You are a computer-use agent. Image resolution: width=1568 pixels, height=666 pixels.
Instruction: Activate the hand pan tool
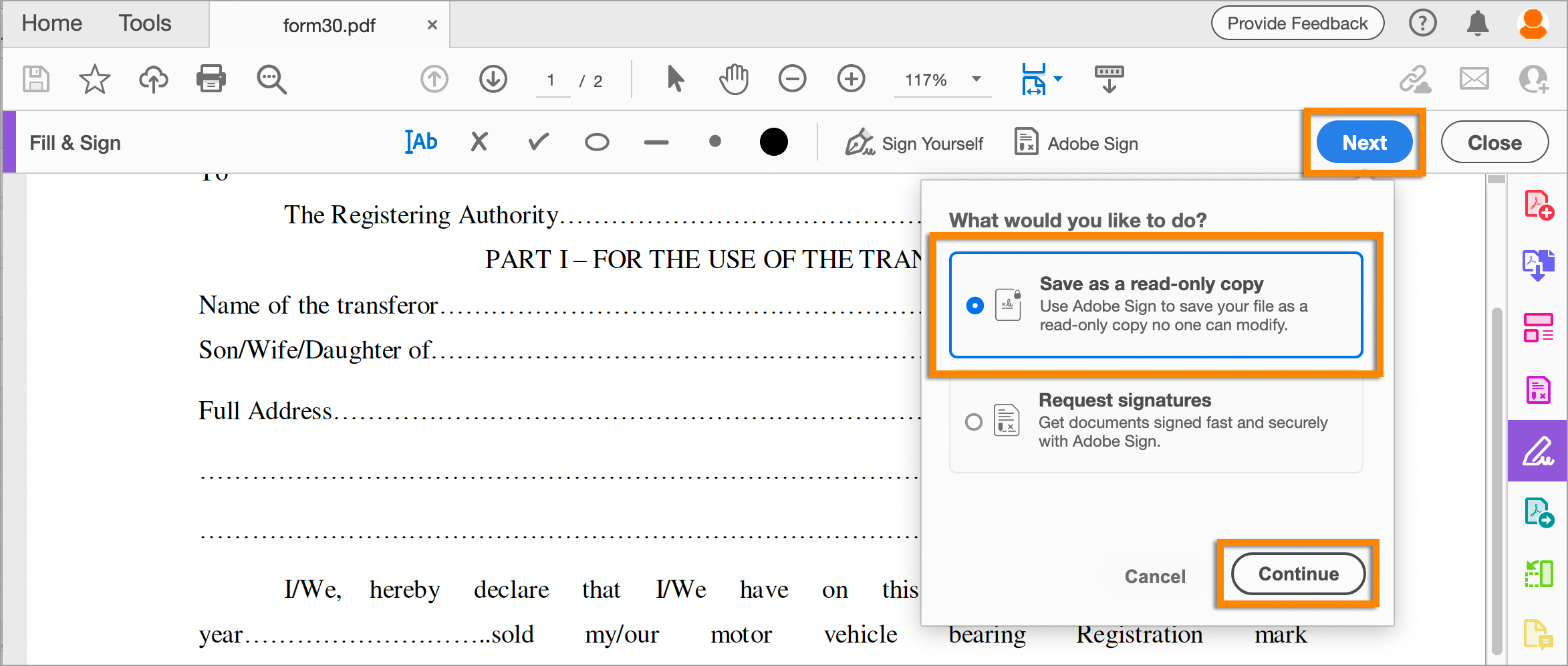[734, 79]
